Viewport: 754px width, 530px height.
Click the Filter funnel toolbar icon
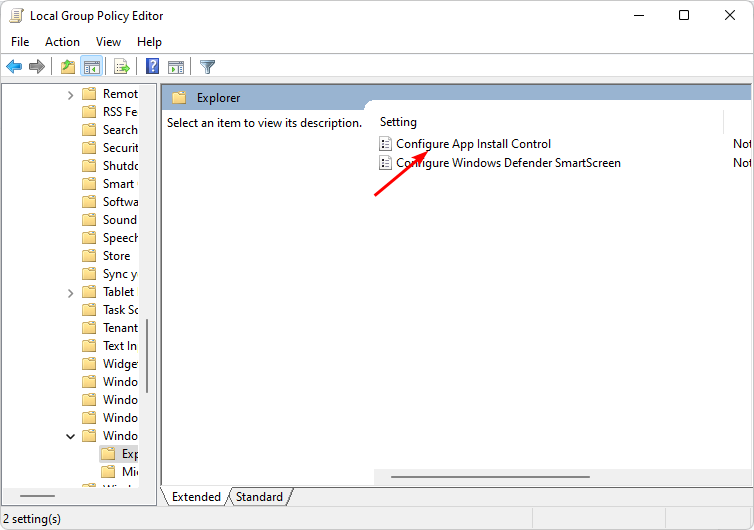207,66
